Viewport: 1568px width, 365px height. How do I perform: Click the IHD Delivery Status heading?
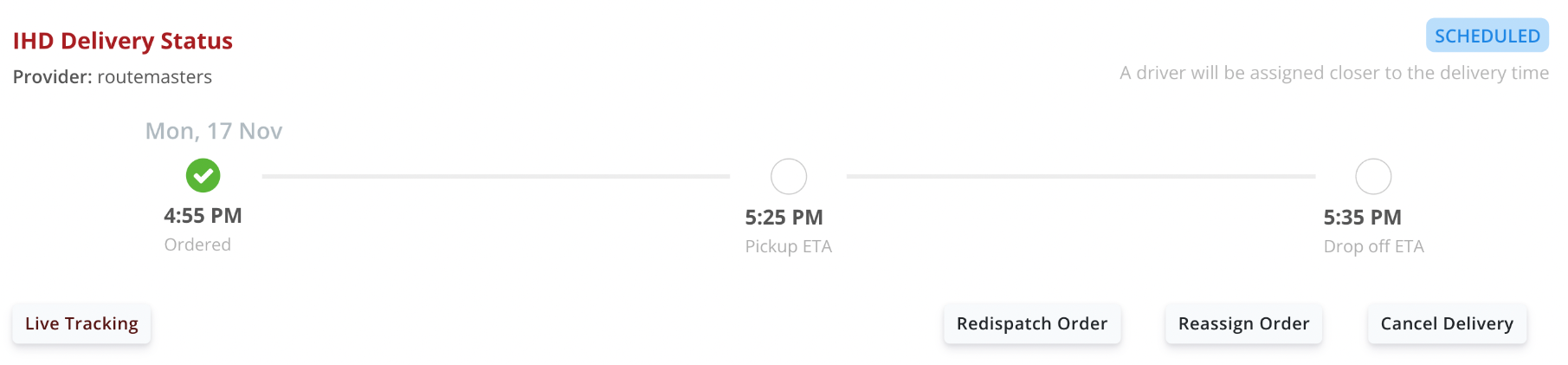click(122, 41)
